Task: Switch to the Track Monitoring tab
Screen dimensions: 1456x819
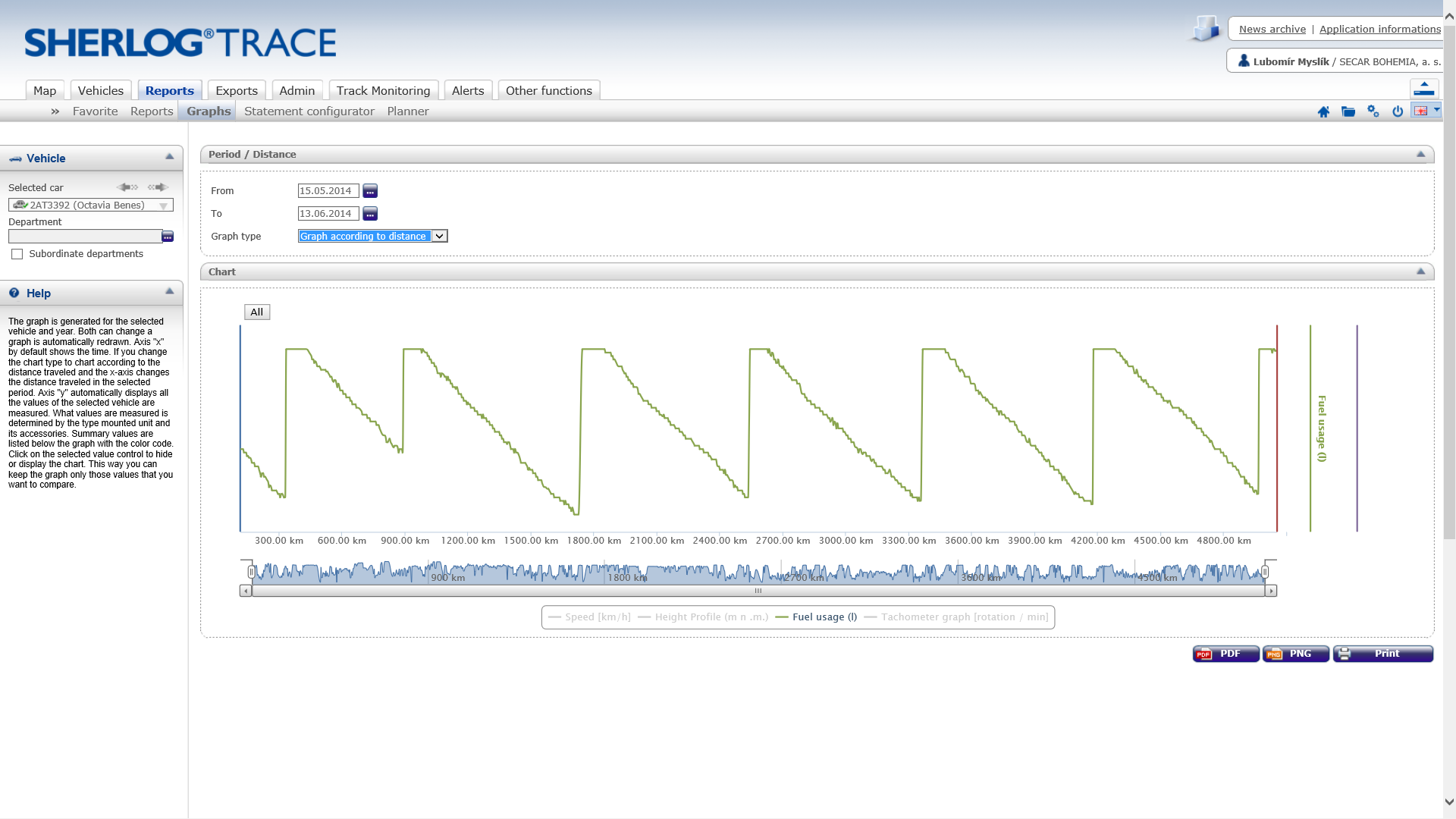Action: point(383,90)
